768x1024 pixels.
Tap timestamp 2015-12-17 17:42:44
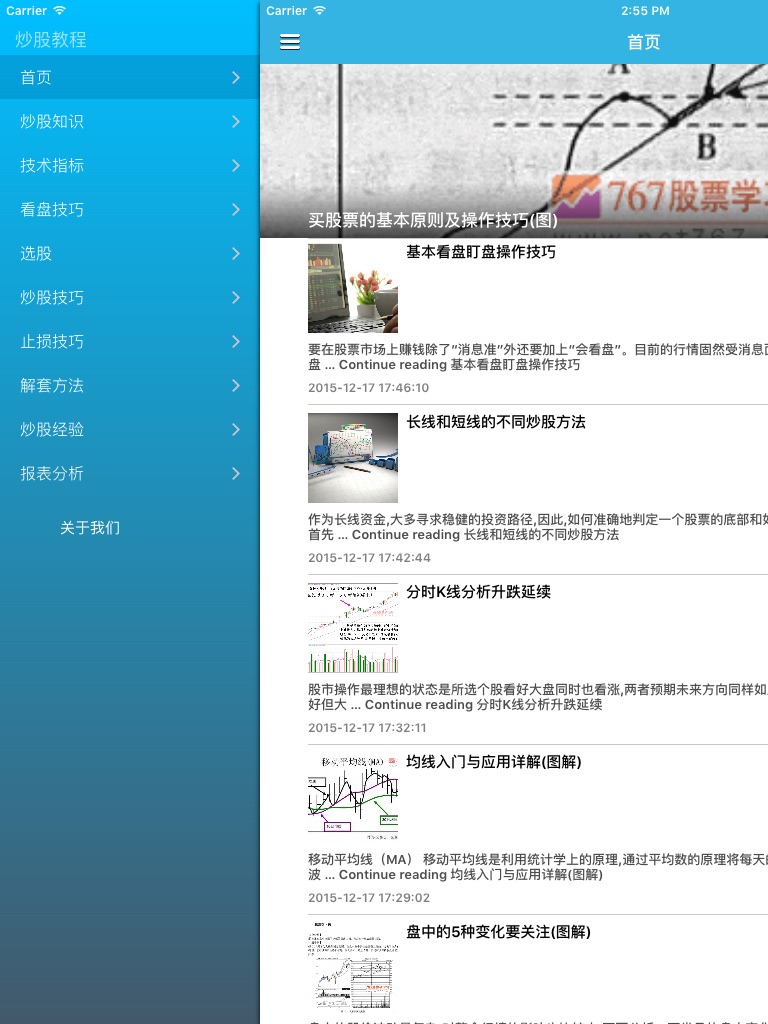coord(370,558)
